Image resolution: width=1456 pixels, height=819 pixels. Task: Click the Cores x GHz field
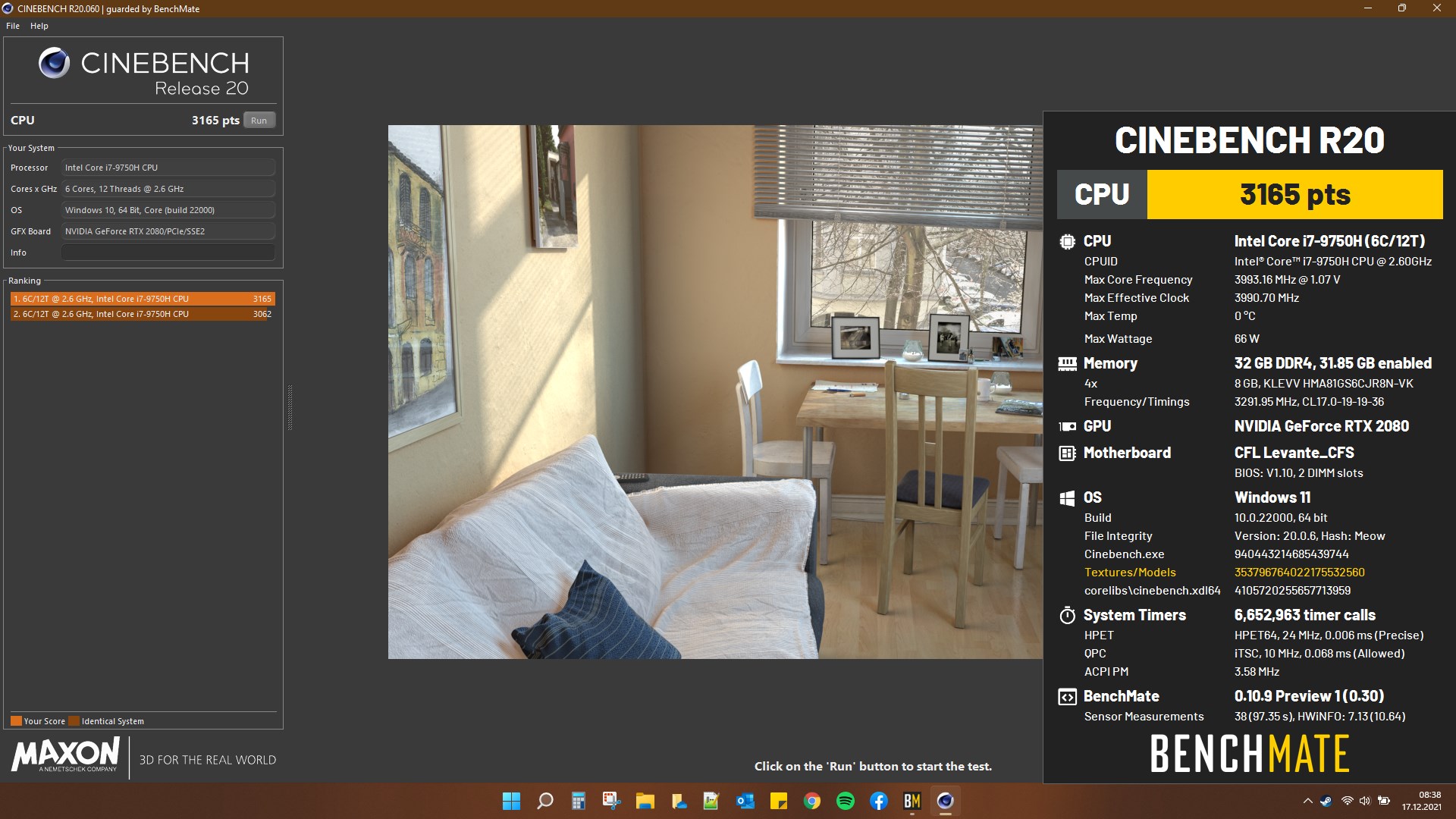[x=168, y=189]
